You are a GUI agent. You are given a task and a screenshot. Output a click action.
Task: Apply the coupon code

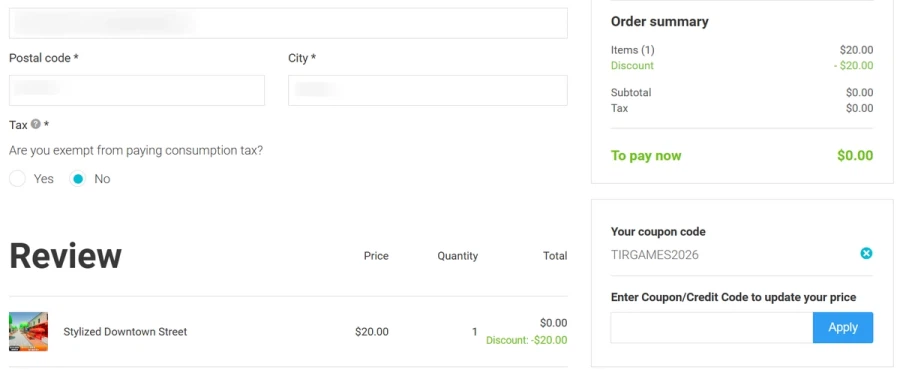[843, 328]
